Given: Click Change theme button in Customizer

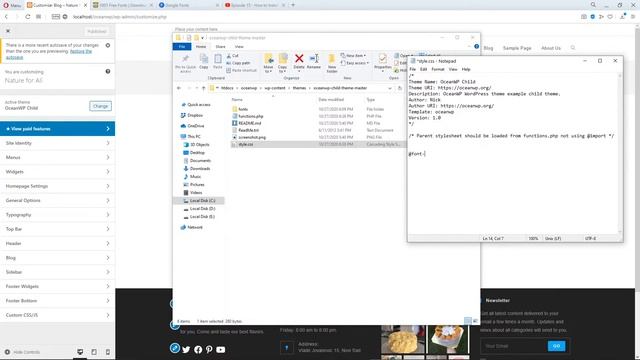Looking at the screenshot, I should coord(100,106).
